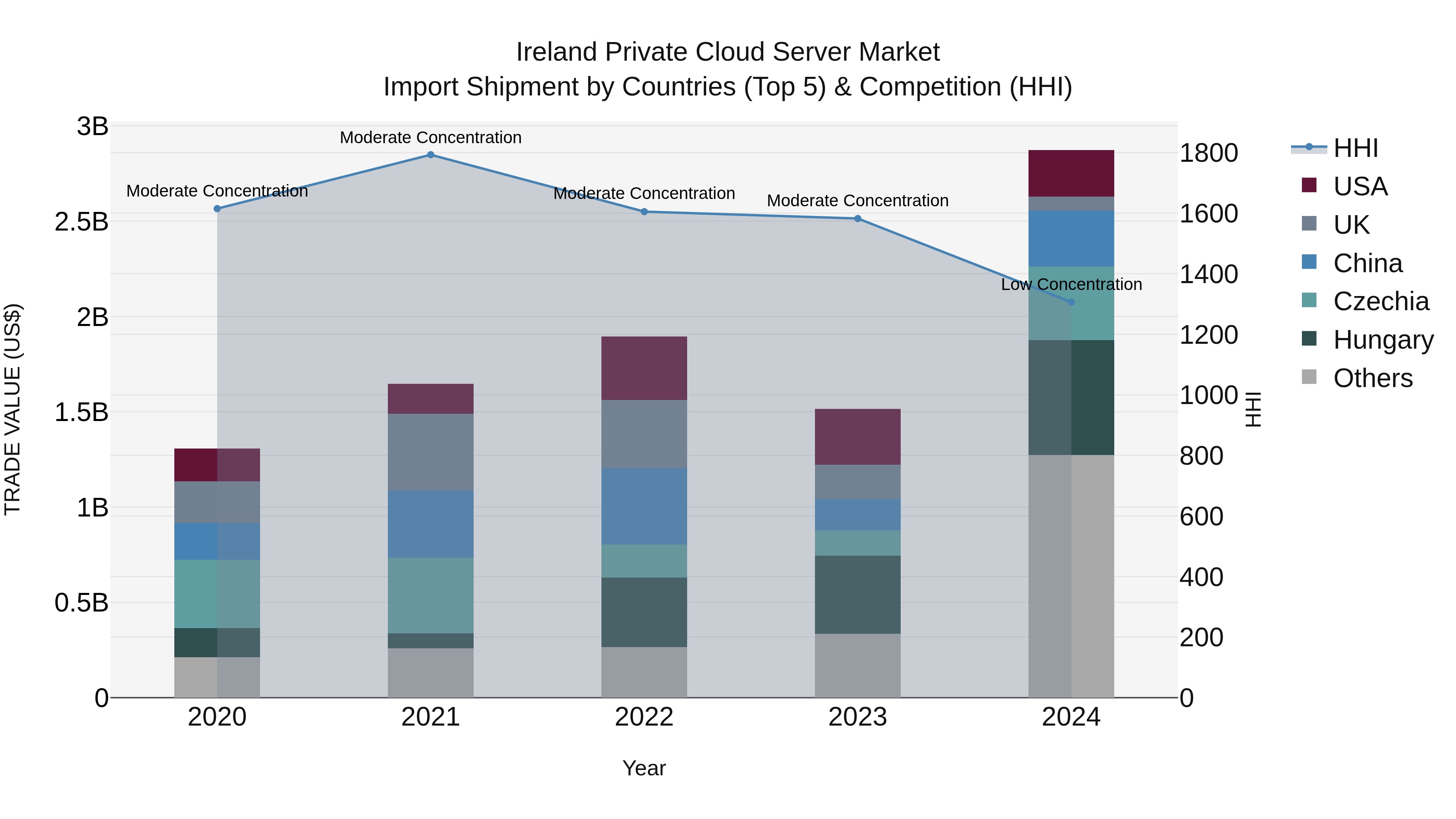Click the '1.5B' left axis tick
The width and height of the screenshot is (1456, 819).
(81, 412)
